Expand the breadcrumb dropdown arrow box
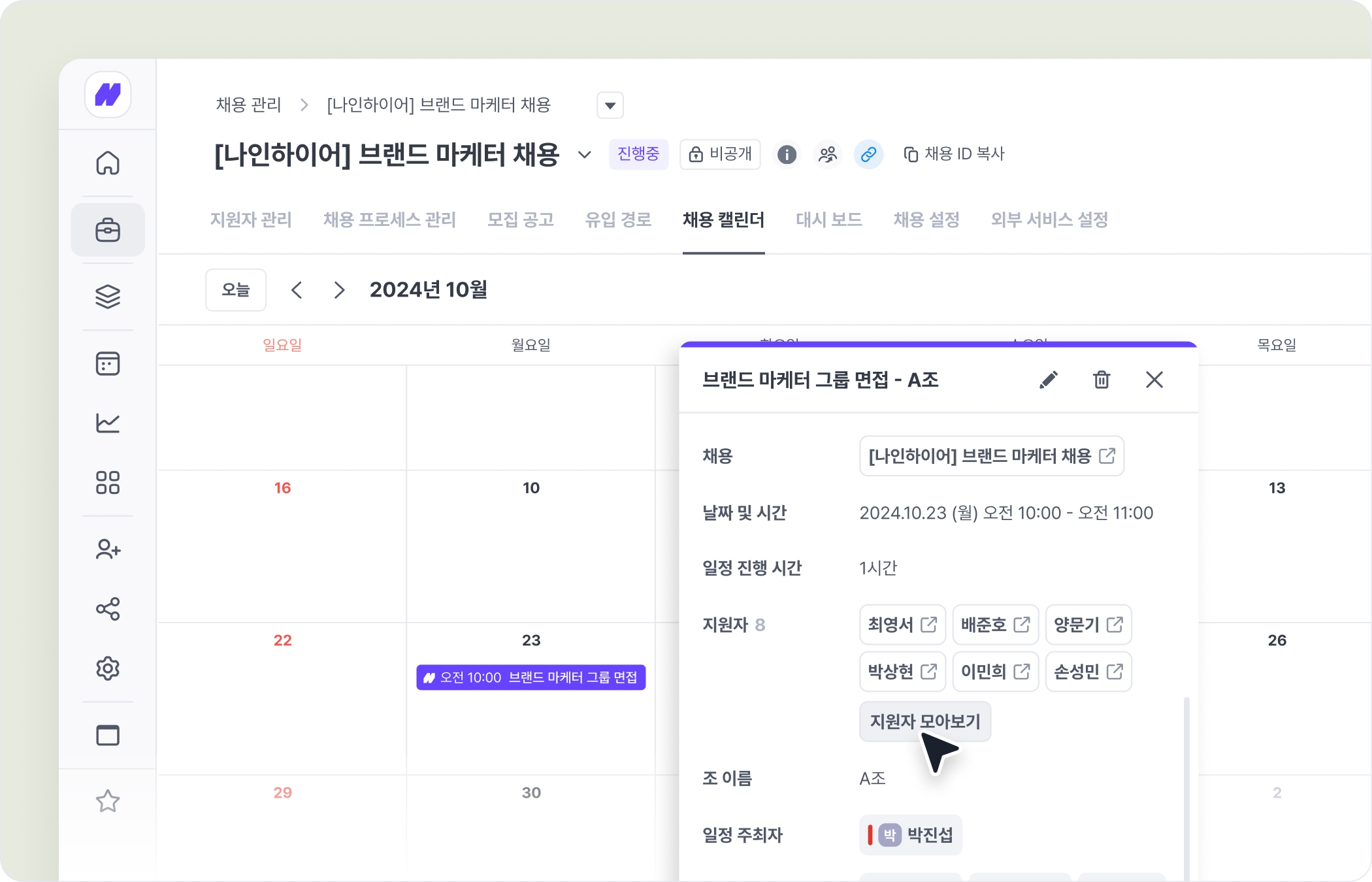 click(610, 105)
